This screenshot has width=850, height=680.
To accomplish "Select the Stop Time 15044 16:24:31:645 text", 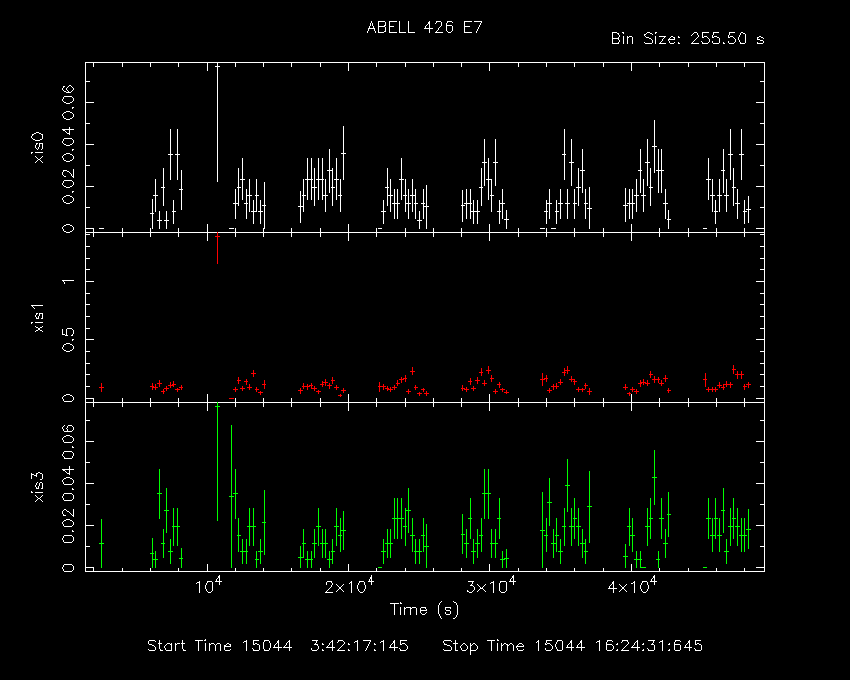I will click(572, 646).
